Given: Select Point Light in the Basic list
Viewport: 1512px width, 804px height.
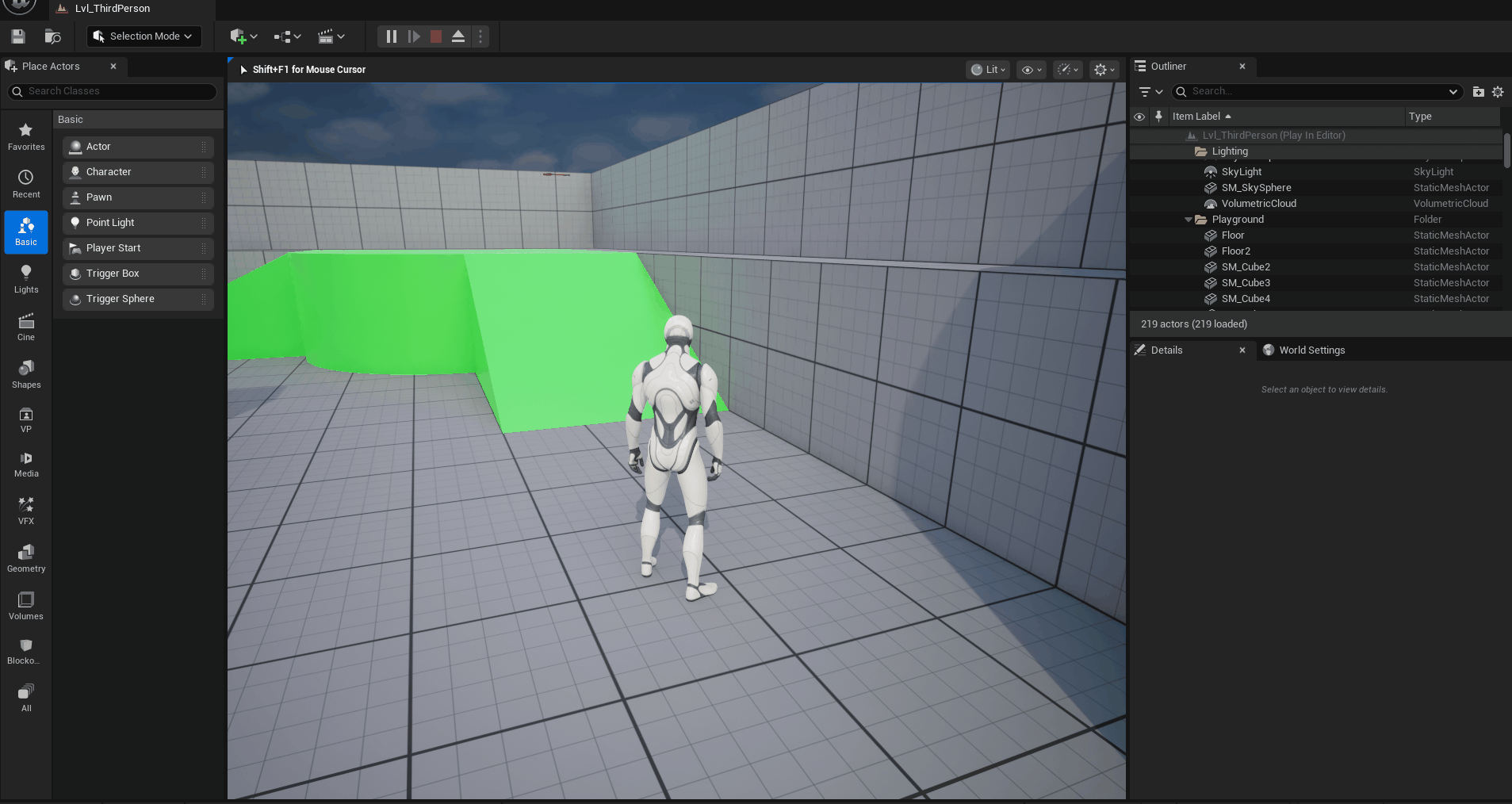Looking at the screenshot, I should point(110,223).
